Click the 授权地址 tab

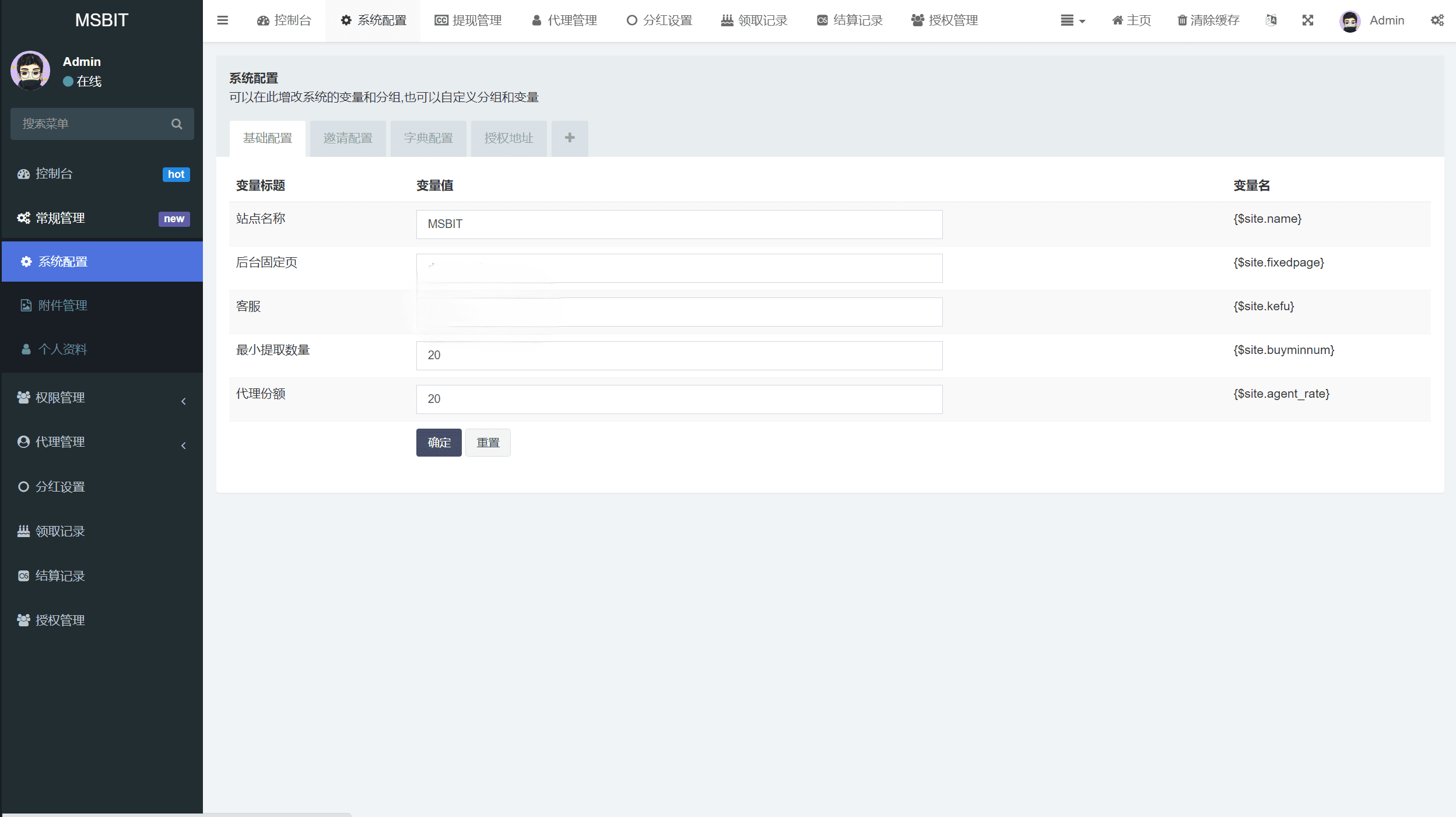click(508, 138)
